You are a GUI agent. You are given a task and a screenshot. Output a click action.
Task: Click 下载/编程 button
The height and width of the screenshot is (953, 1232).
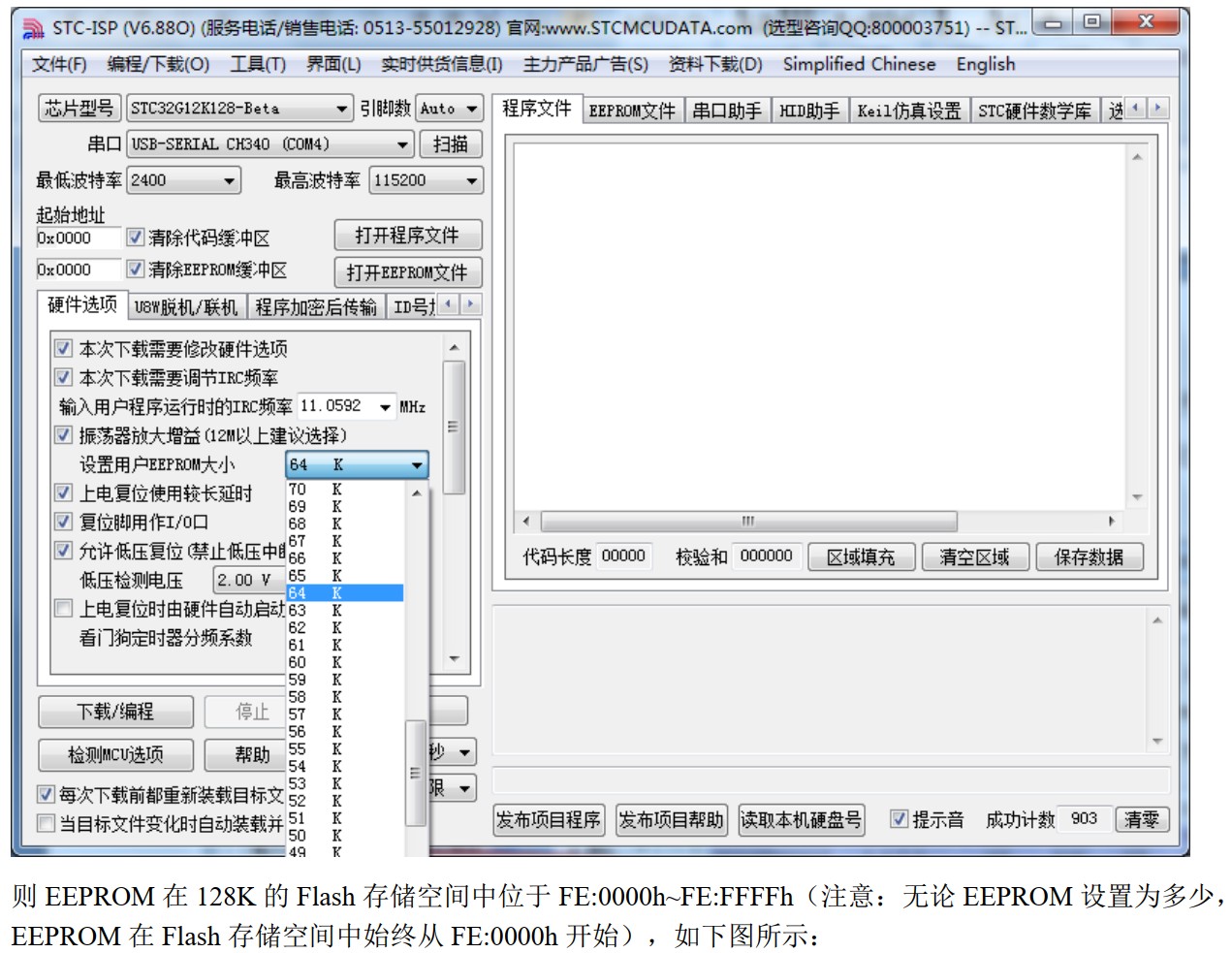(x=115, y=712)
